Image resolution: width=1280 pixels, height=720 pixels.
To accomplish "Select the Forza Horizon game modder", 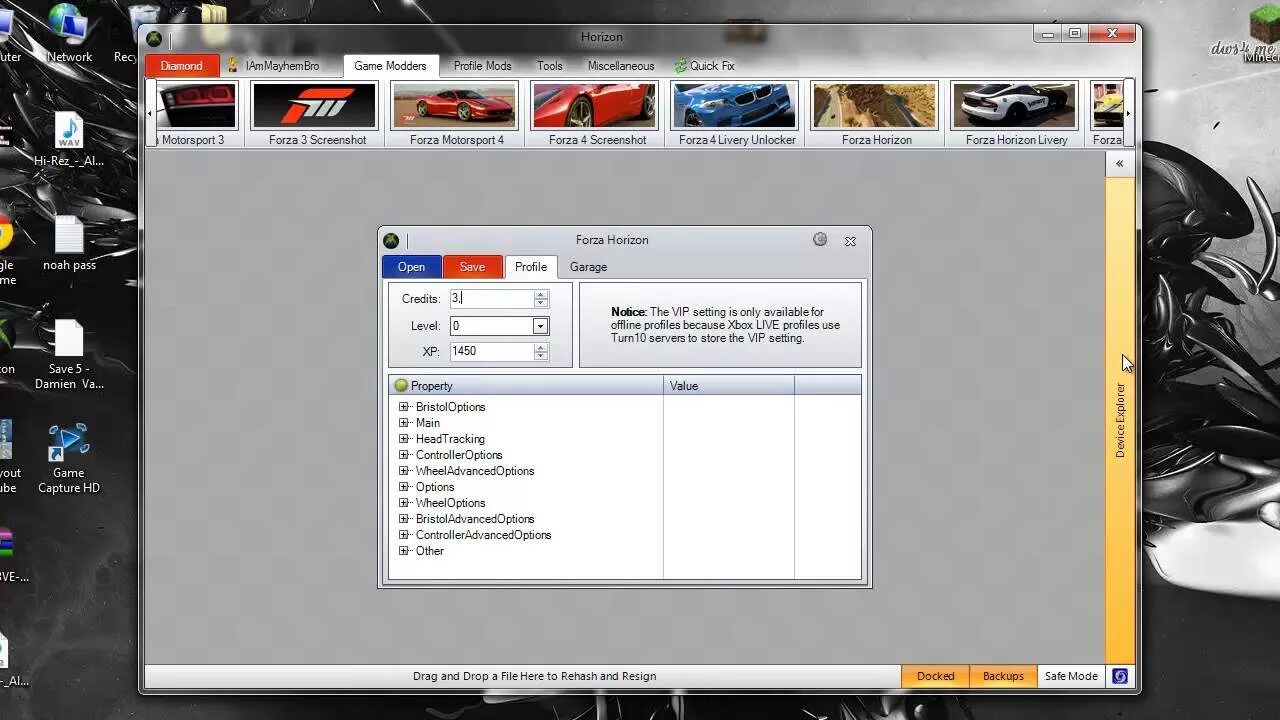I will click(x=876, y=114).
